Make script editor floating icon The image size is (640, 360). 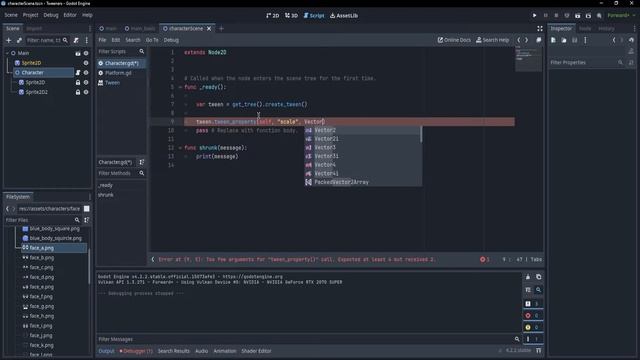(539, 40)
